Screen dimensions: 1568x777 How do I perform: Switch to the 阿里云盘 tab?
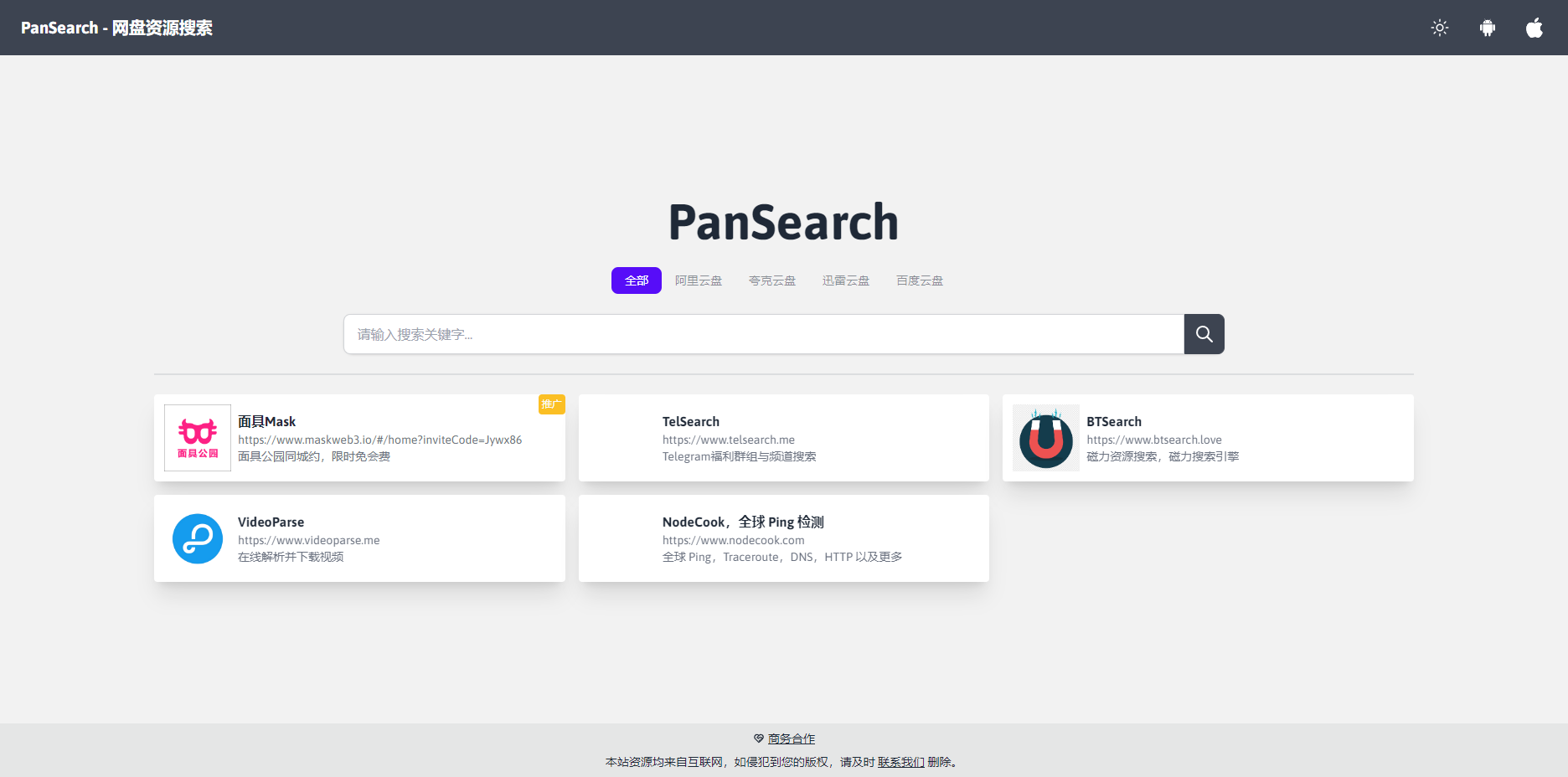[x=699, y=280]
